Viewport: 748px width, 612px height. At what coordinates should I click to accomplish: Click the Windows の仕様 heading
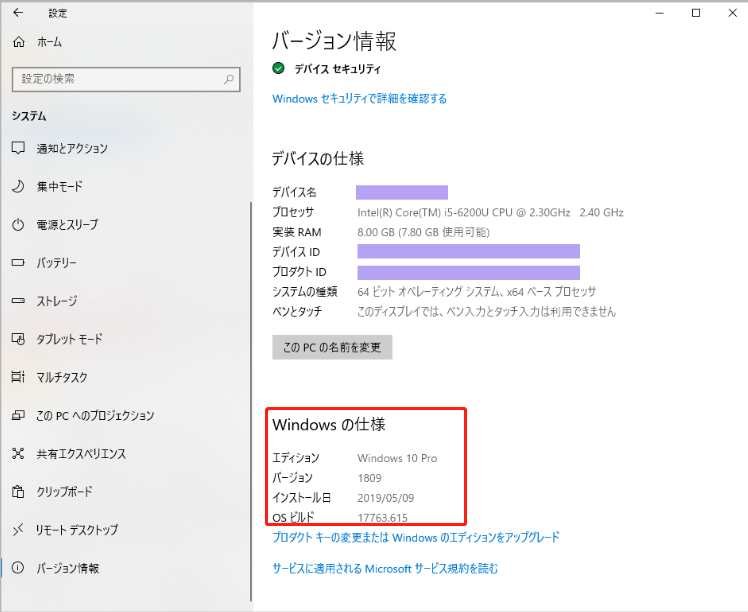329,425
